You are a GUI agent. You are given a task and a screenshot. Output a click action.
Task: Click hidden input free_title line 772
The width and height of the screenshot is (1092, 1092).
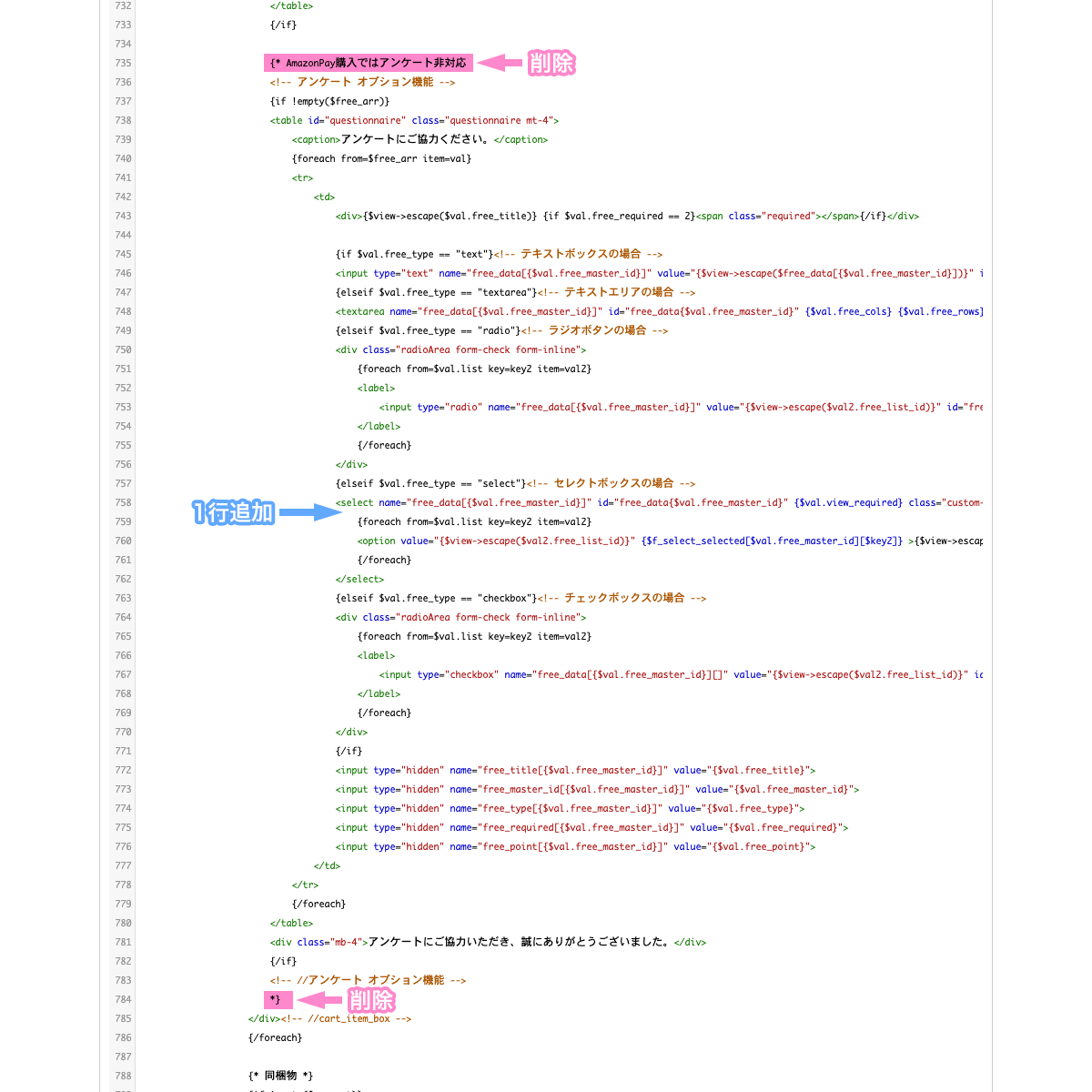575,770
